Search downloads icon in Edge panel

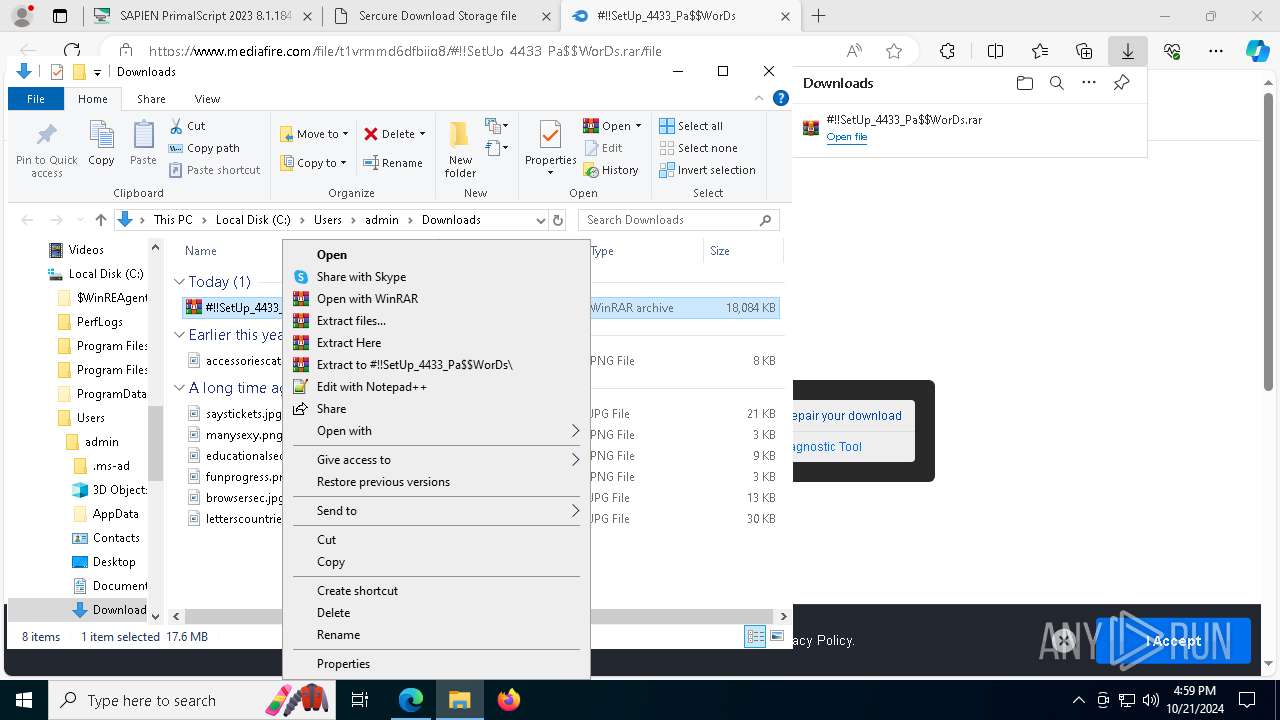click(1056, 83)
